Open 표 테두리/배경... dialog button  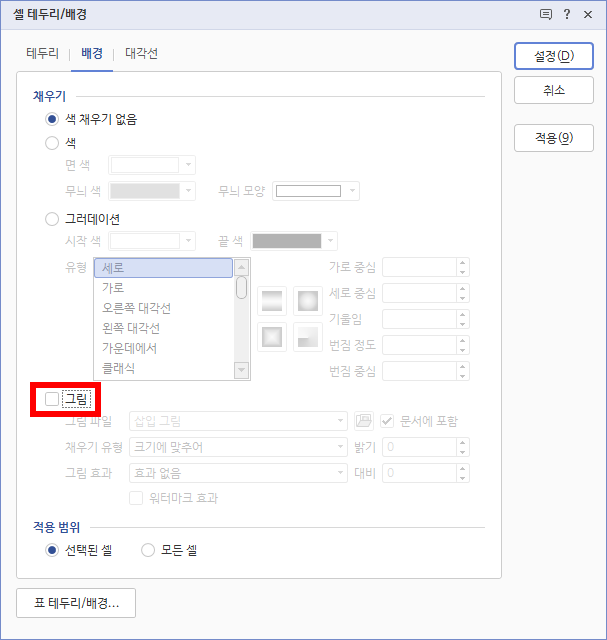pyautogui.click(x=76, y=603)
